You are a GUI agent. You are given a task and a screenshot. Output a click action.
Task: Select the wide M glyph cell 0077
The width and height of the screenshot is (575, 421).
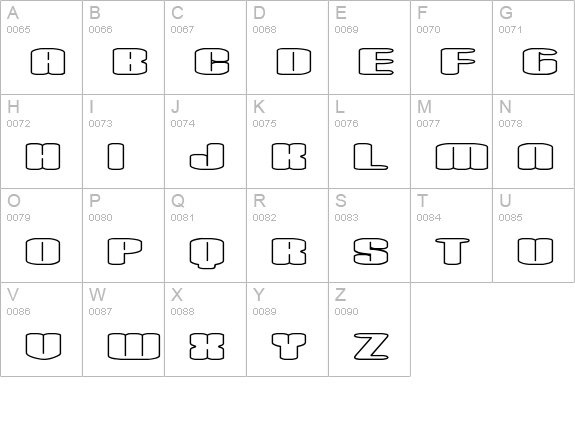click(452, 142)
